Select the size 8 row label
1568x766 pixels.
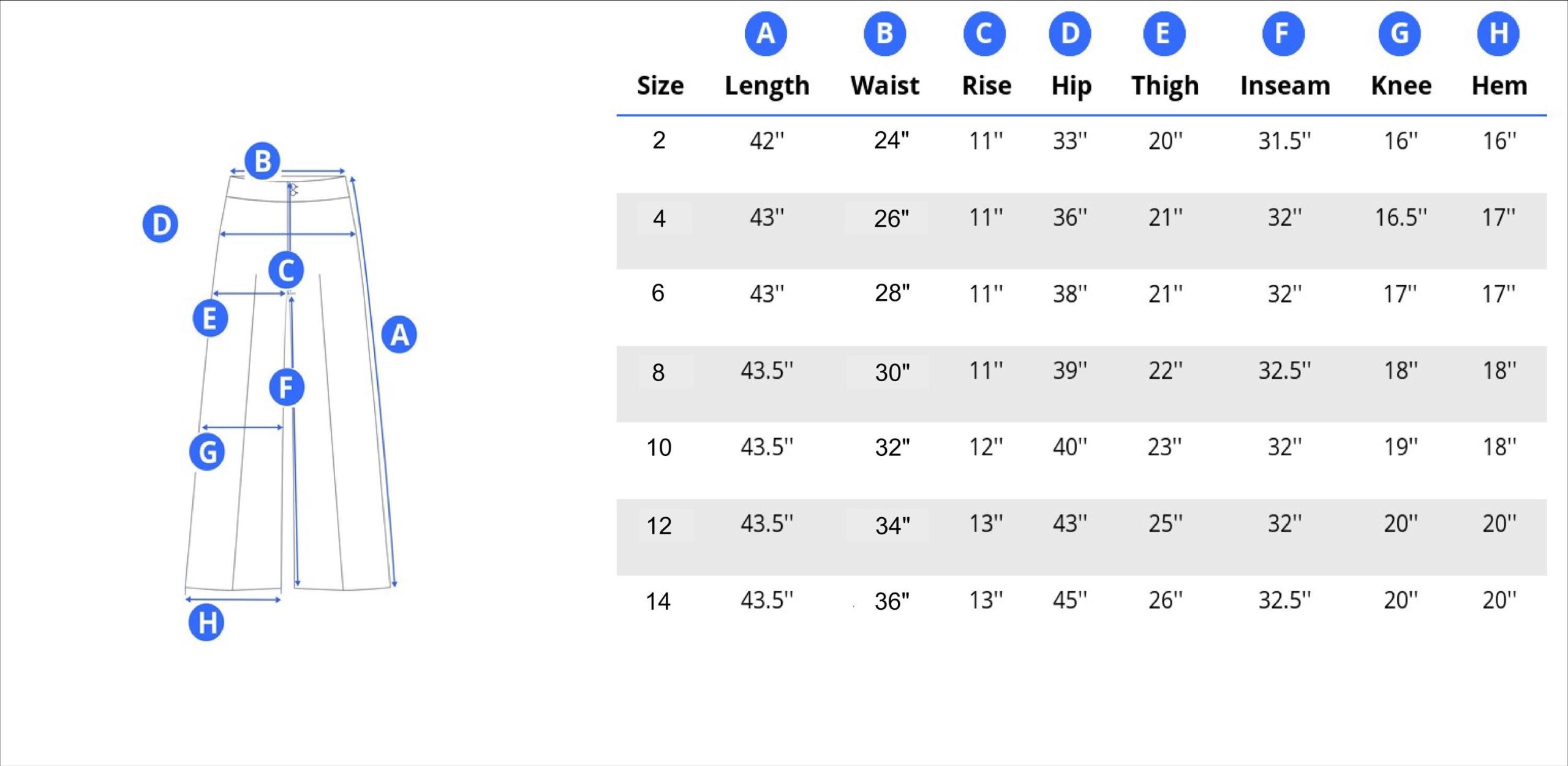point(658,373)
